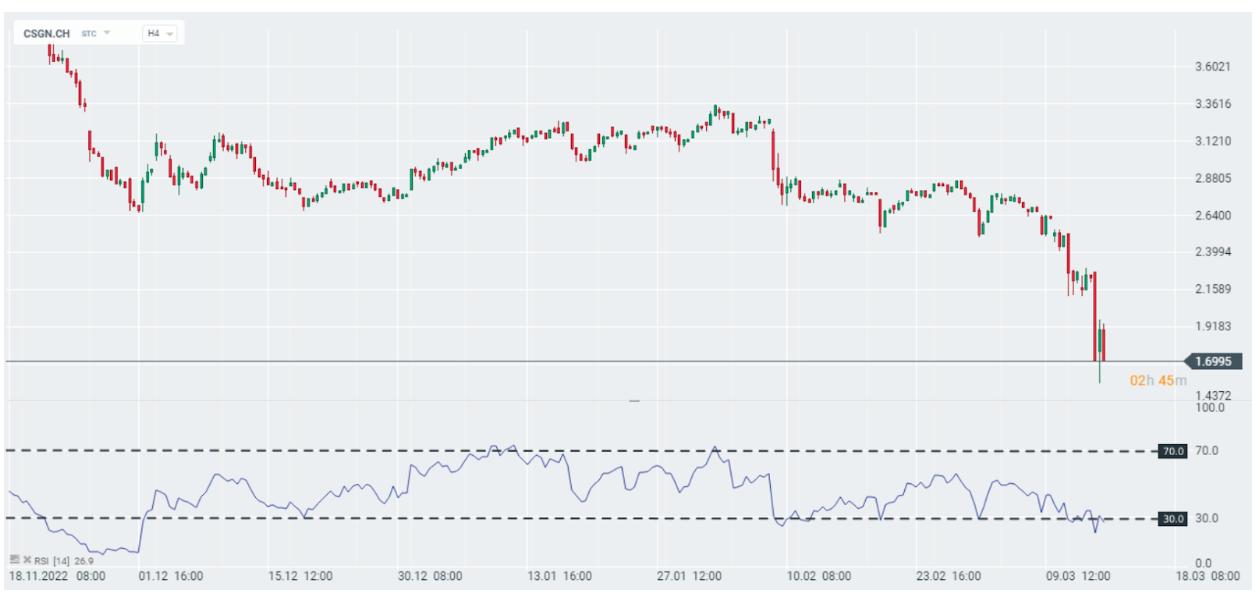Select the RSI 30.0 oversold level label

pos(1171,518)
